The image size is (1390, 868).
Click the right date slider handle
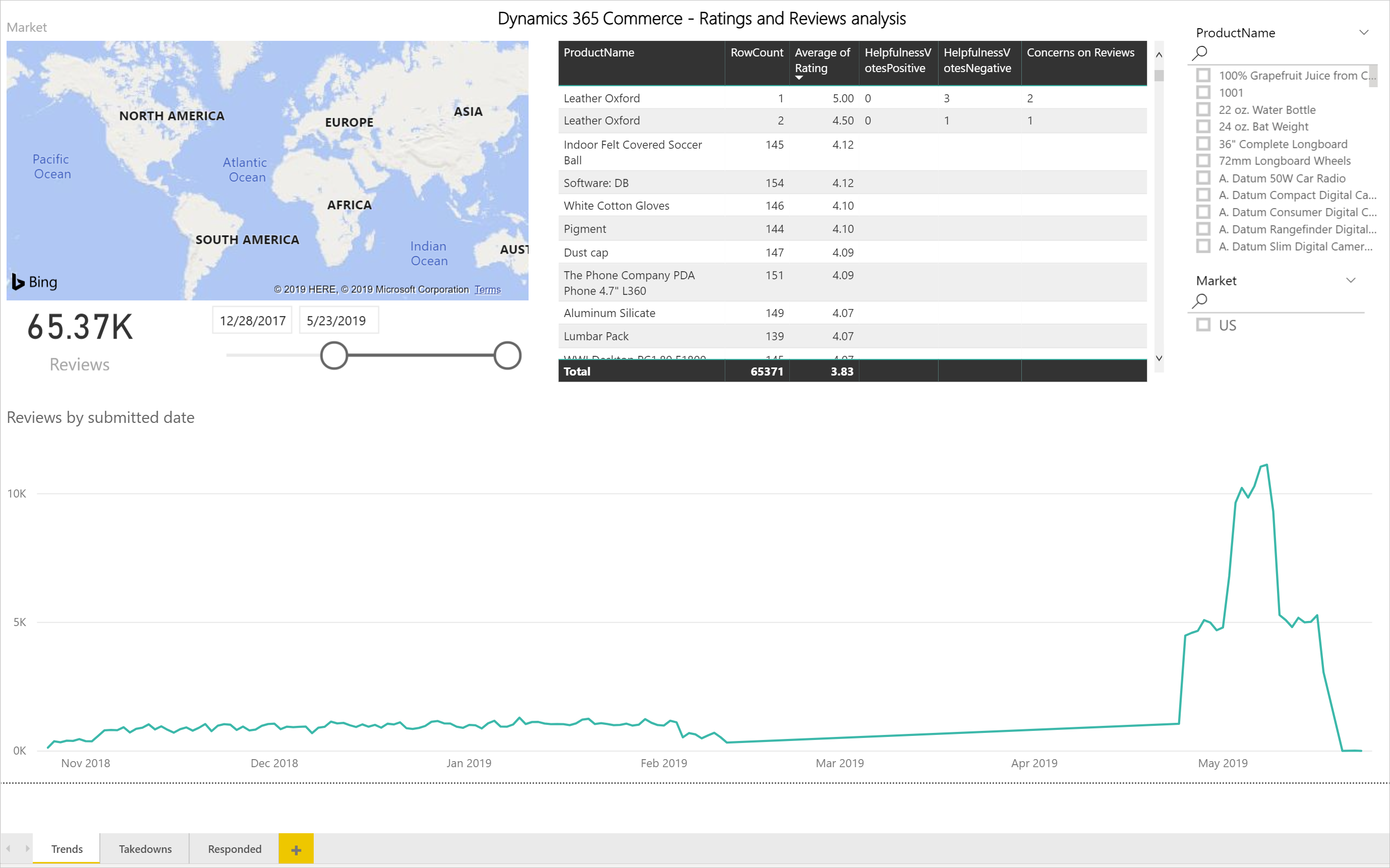(507, 355)
